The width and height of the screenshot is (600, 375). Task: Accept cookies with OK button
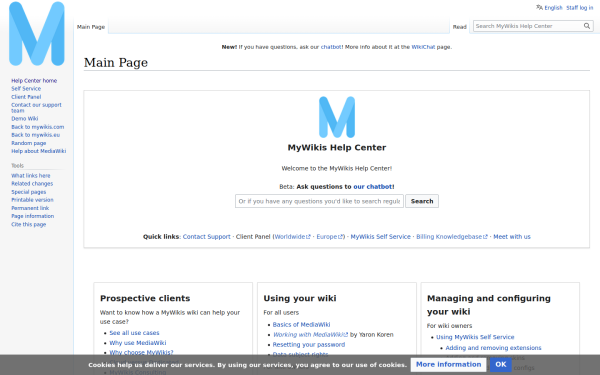click(501, 365)
